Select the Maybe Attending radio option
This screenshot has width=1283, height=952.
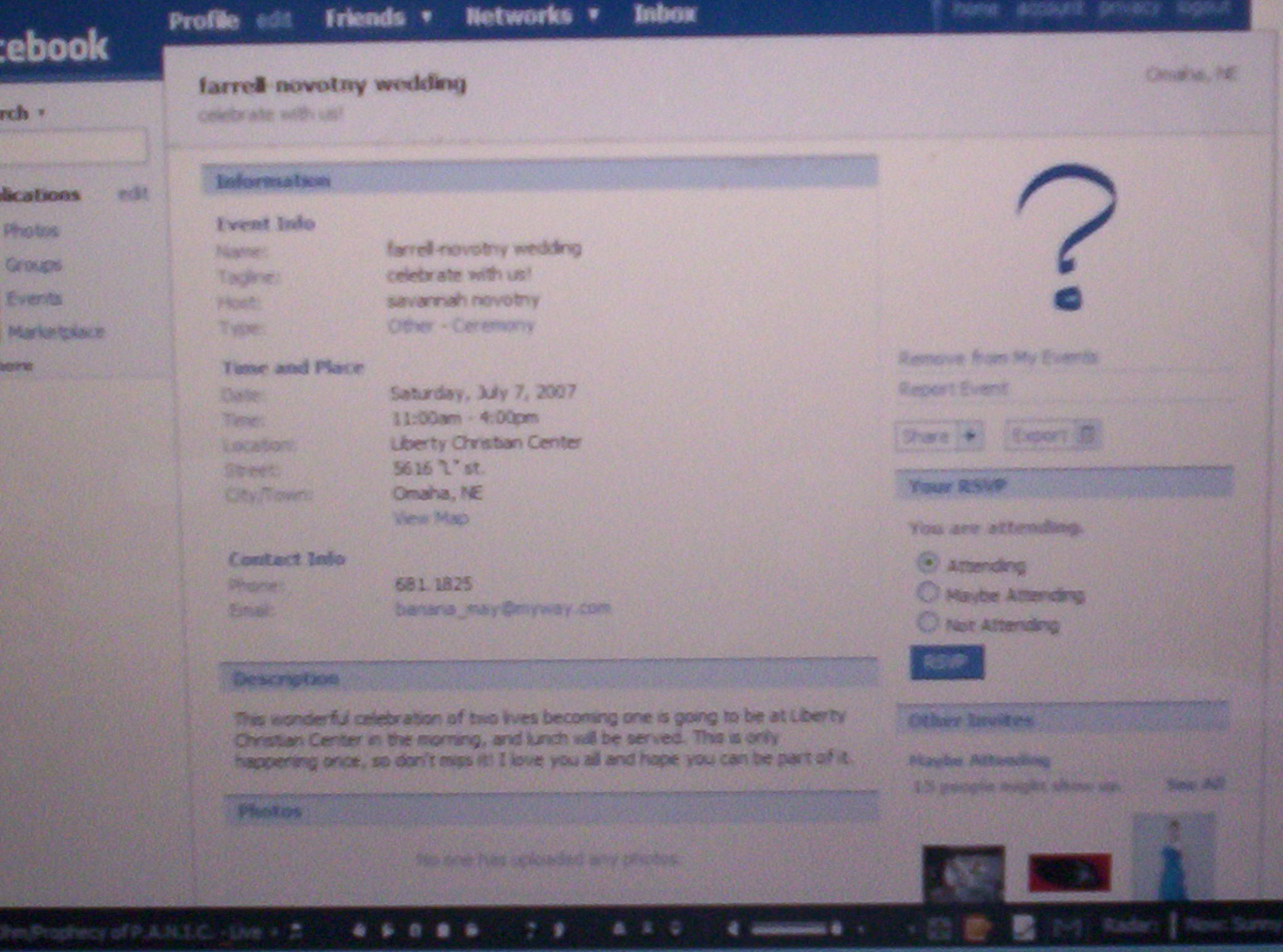[x=927, y=593]
